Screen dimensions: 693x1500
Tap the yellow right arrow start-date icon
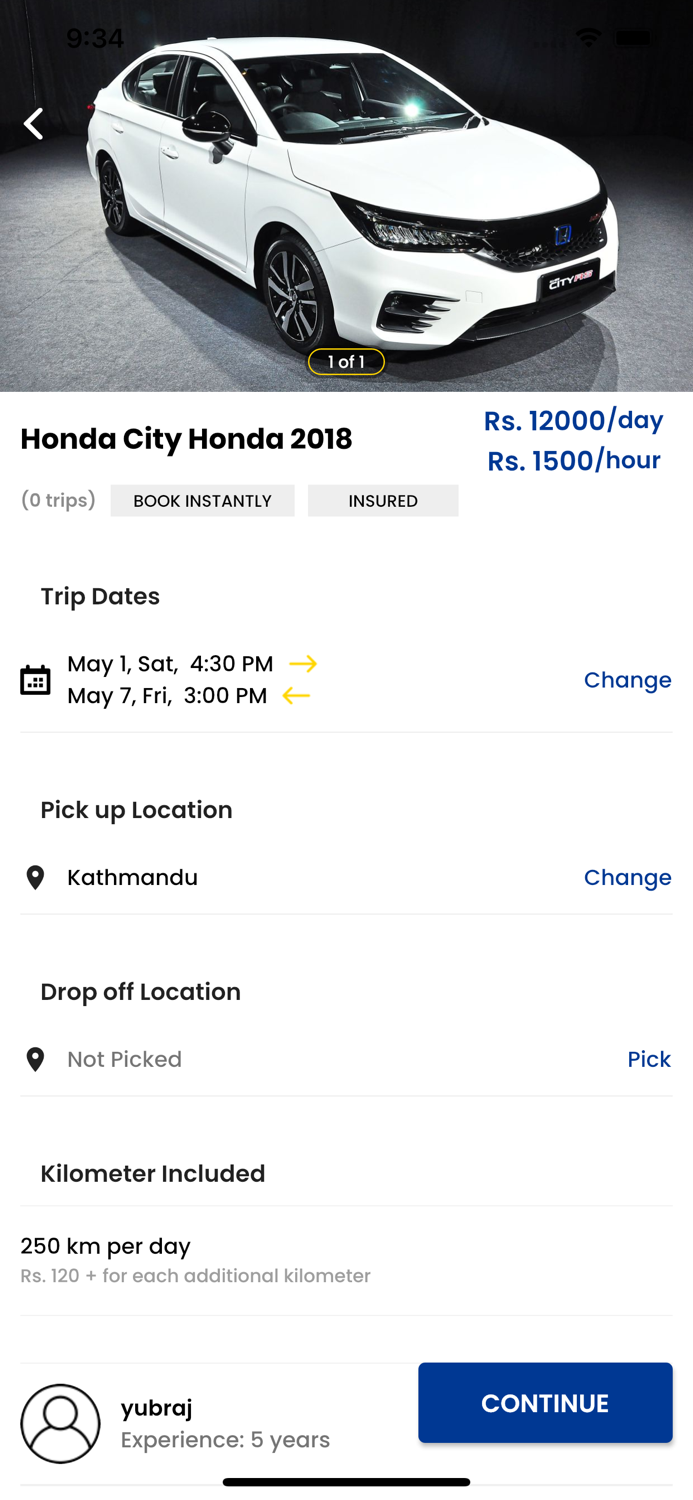click(x=303, y=663)
